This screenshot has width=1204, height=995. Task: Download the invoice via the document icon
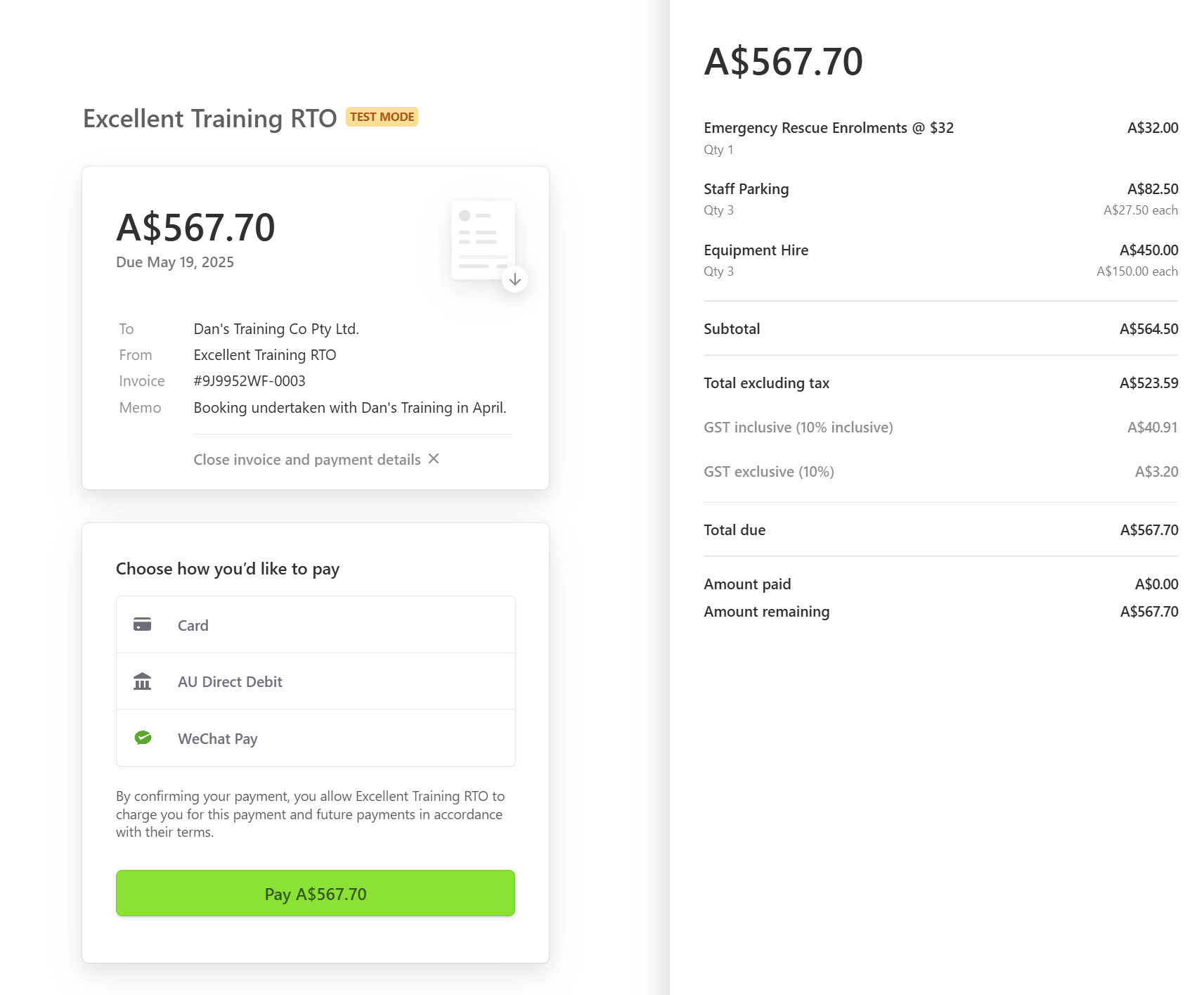pyautogui.click(x=489, y=245)
